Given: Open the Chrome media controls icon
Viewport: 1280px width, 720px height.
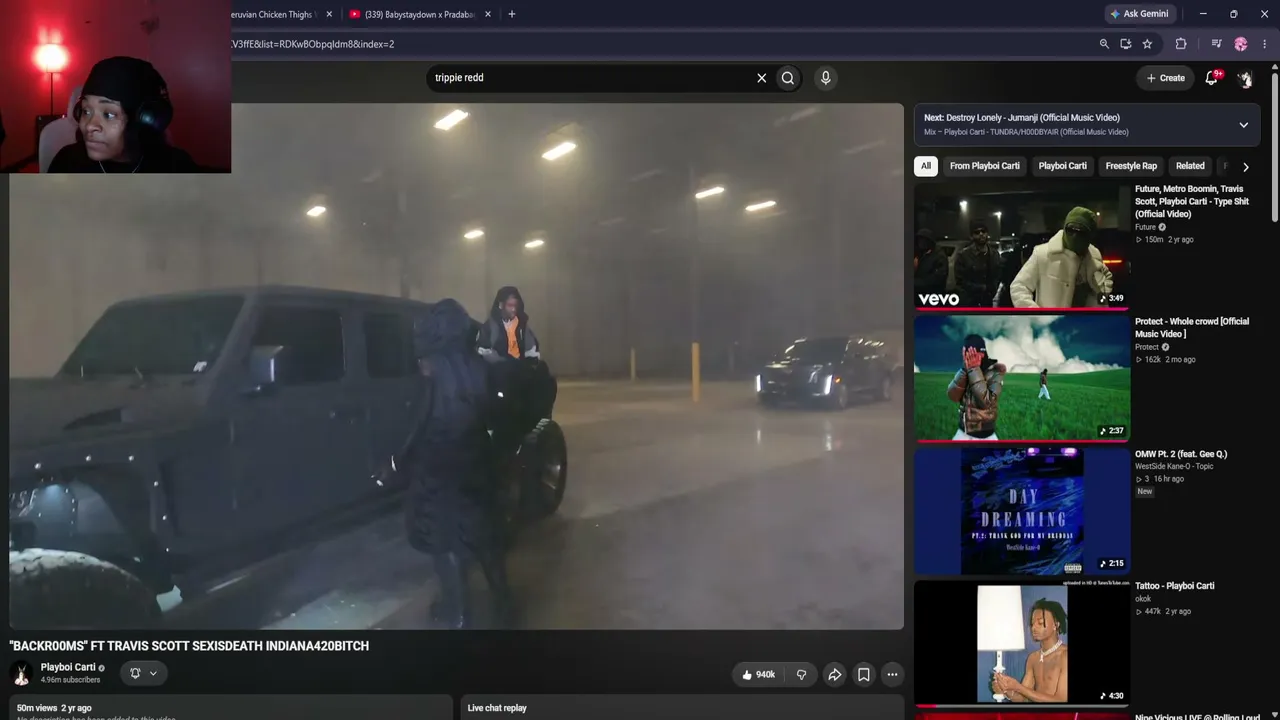Looking at the screenshot, I should (1216, 44).
